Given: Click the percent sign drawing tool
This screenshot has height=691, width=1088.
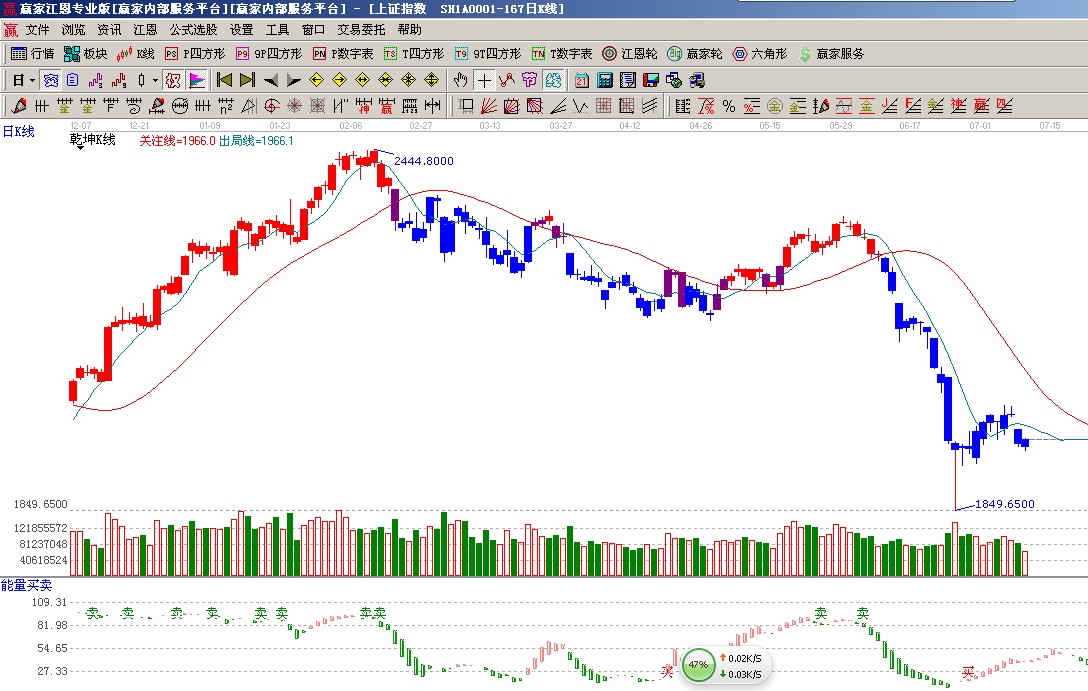Looking at the screenshot, I should (728, 106).
